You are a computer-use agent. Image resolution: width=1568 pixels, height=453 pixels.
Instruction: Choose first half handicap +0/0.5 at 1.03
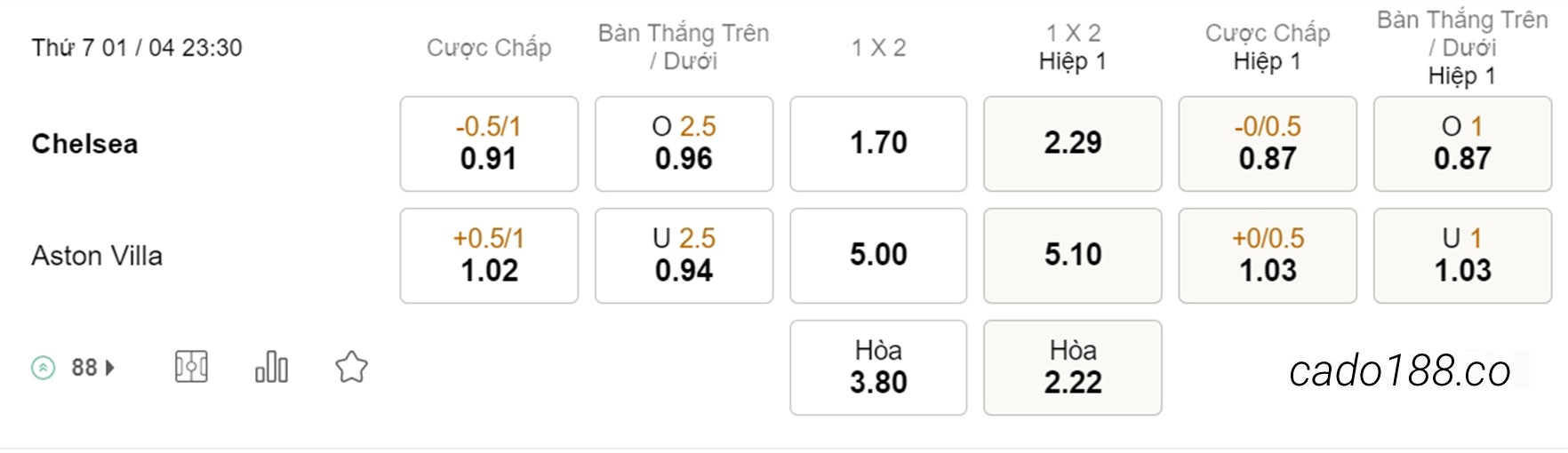pos(1268,256)
